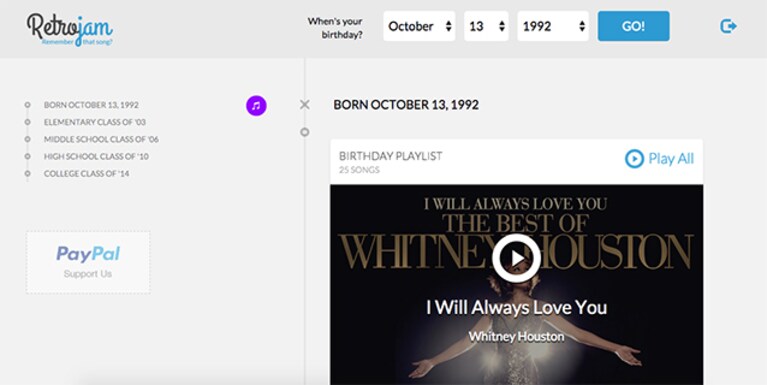Click the PayPal Support Us box
Image resolution: width=767 pixels, height=385 pixels.
88,262
